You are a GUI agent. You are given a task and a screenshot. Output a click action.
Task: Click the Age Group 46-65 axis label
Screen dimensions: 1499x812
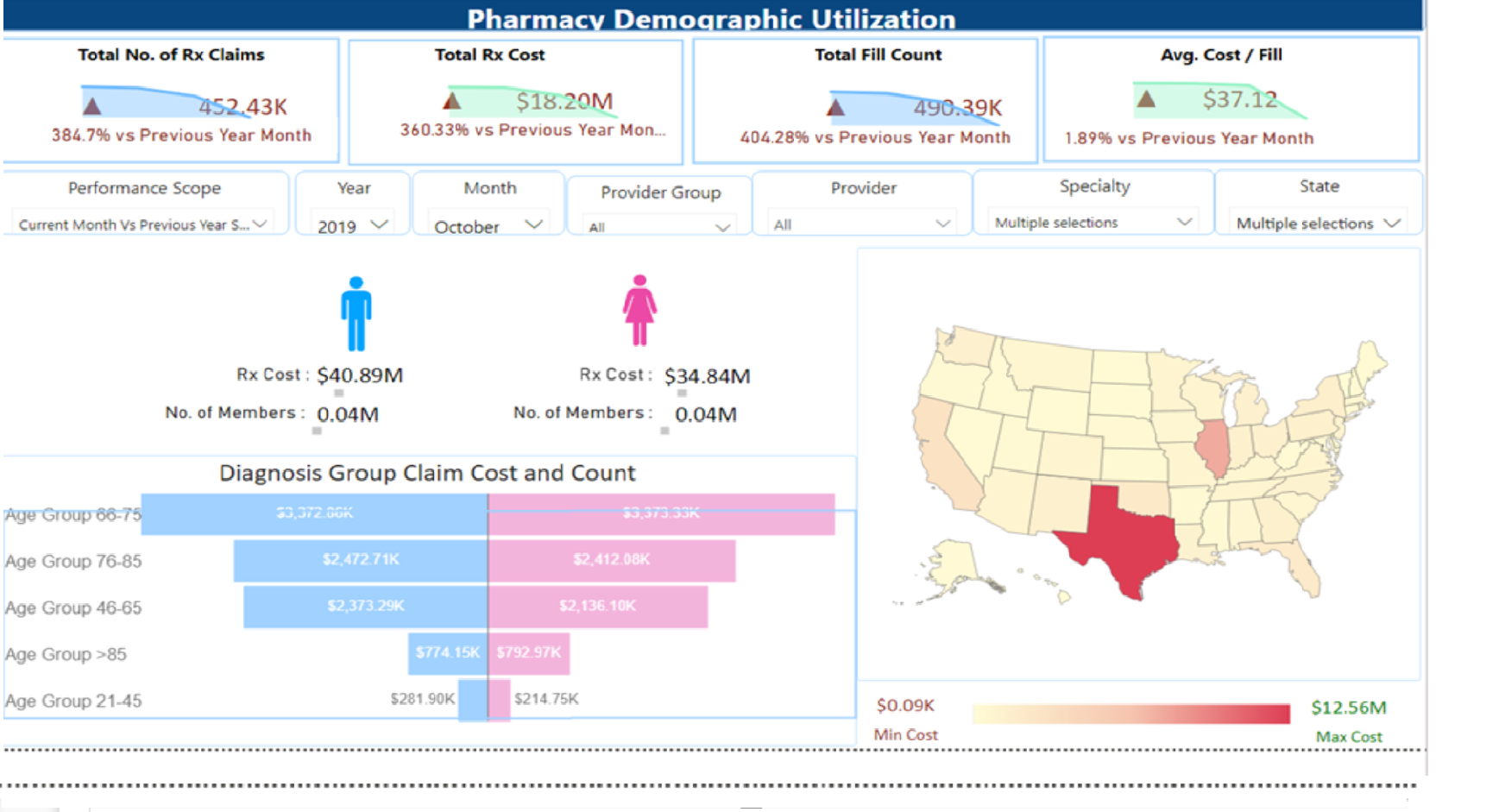[x=73, y=607]
